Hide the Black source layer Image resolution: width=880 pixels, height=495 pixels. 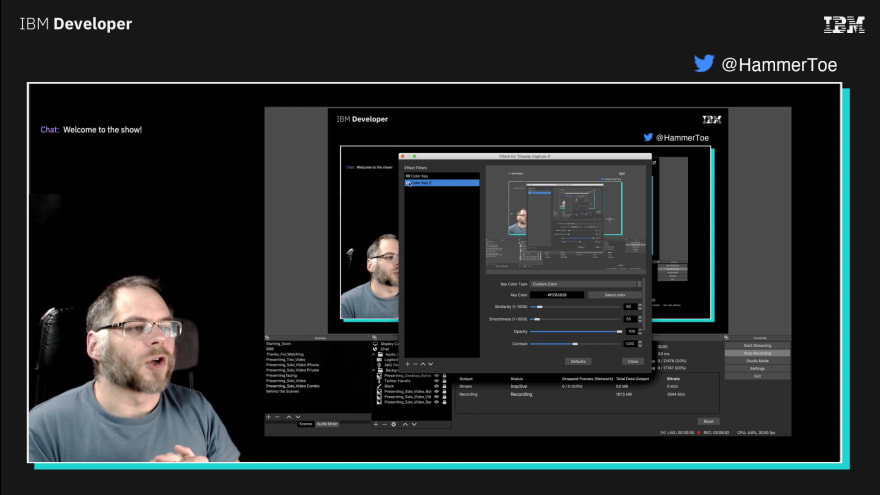(437, 386)
